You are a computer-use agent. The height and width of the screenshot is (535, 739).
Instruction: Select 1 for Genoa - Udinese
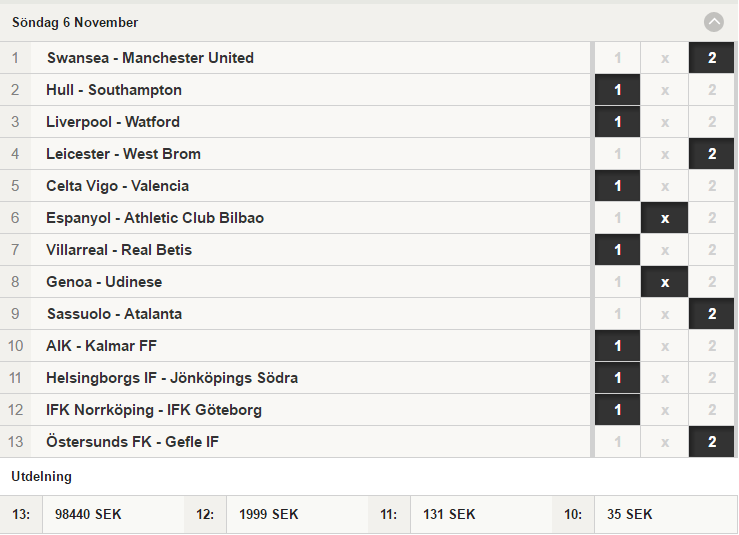pos(617,282)
